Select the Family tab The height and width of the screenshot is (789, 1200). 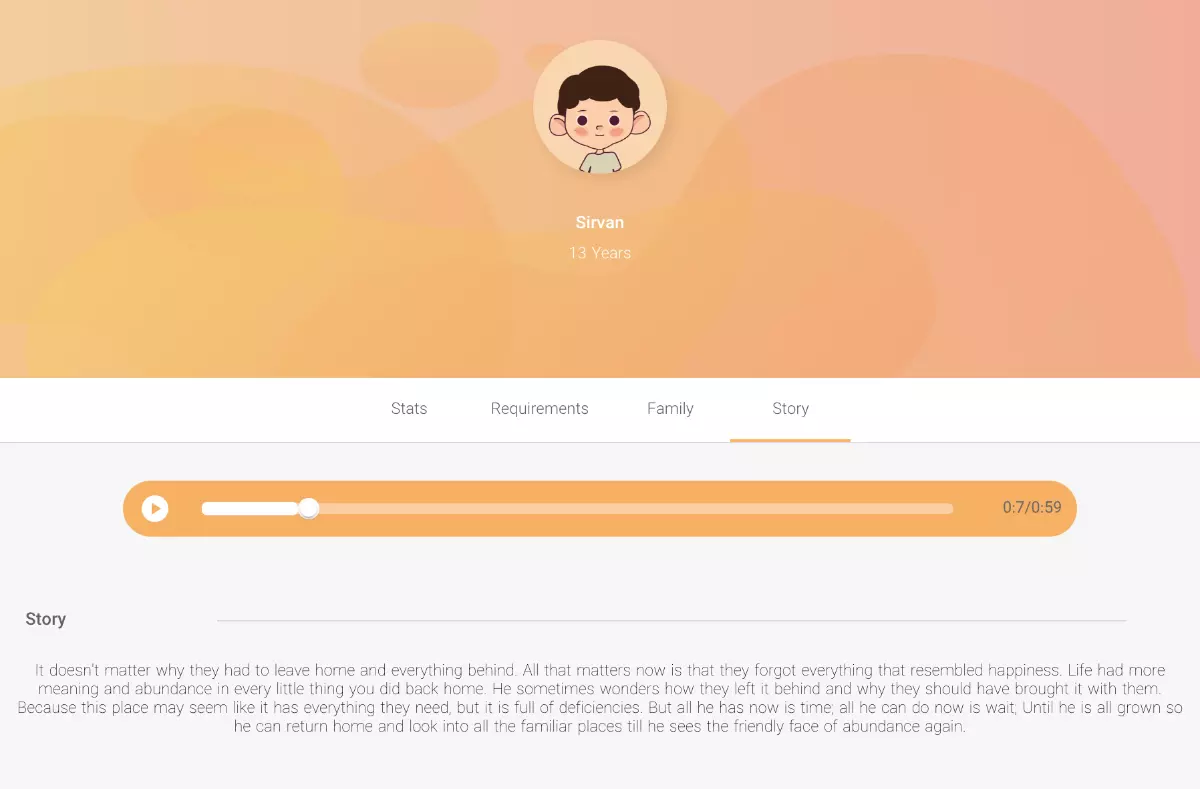[670, 409]
